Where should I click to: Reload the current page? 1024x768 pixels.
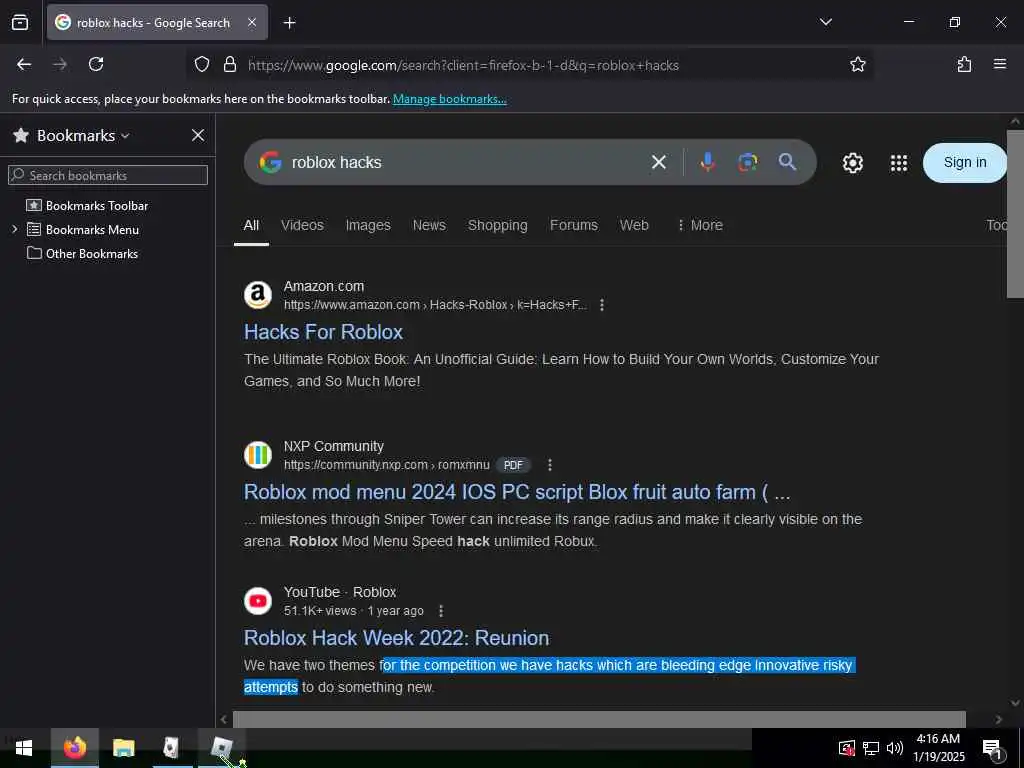coord(96,64)
